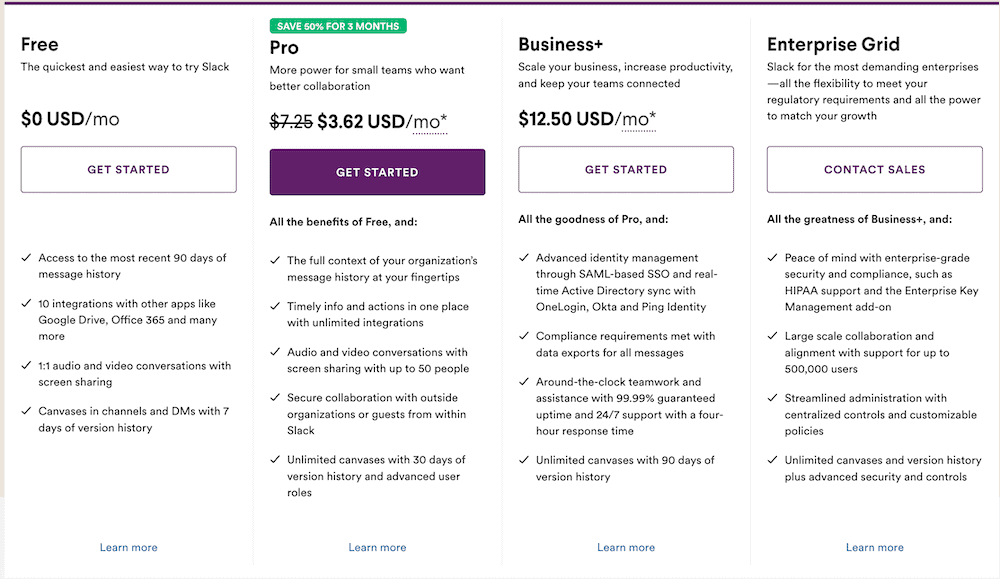This screenshot has height=579, width=1000.
Task: Open Learn more under Enterprise Grid
Action: point(874,547)
